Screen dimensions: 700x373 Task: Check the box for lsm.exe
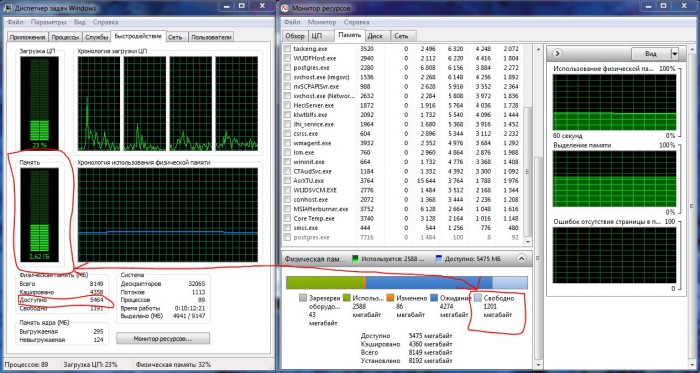[288, 152]
